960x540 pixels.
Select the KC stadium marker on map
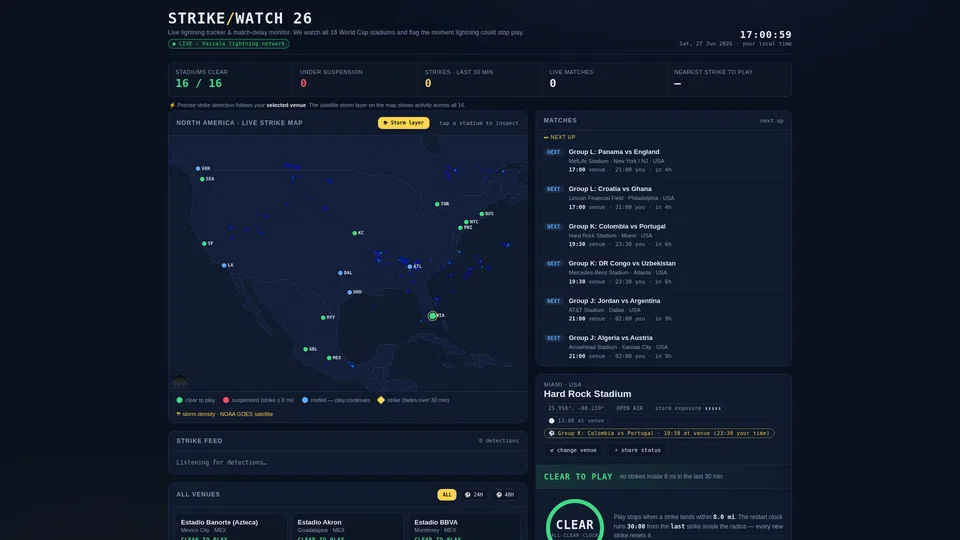coord(354,233)
